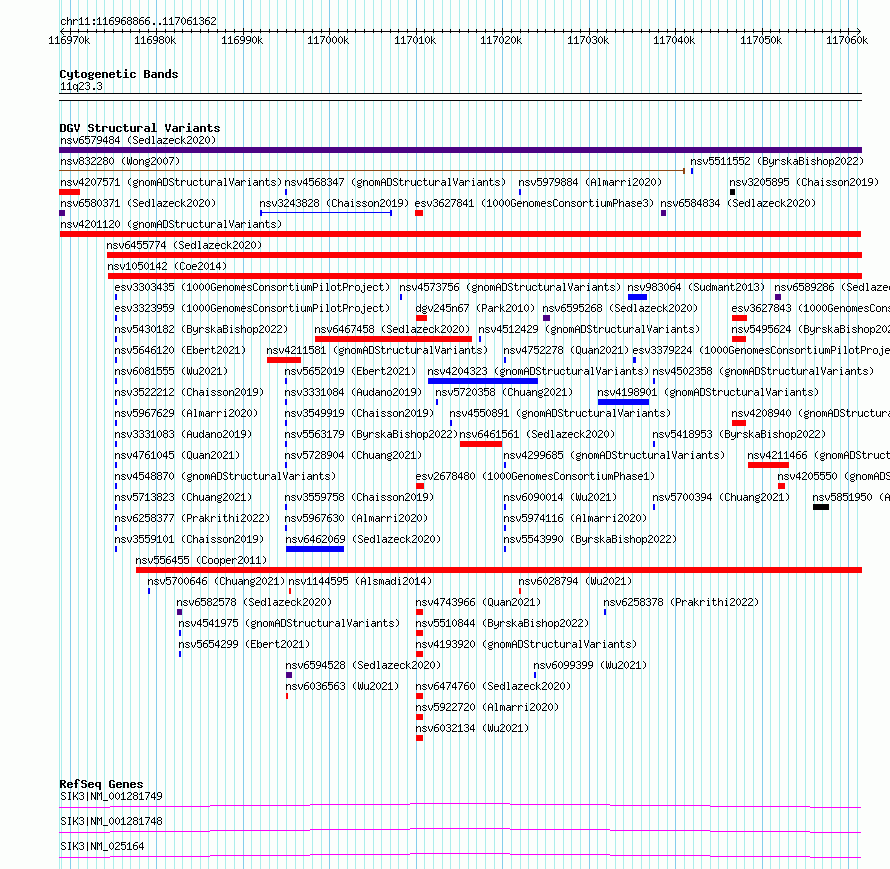The width and height of the screenshot is (890, 869).
Task: Select the purple bar for nsv6579484
Action: (460, 150)
